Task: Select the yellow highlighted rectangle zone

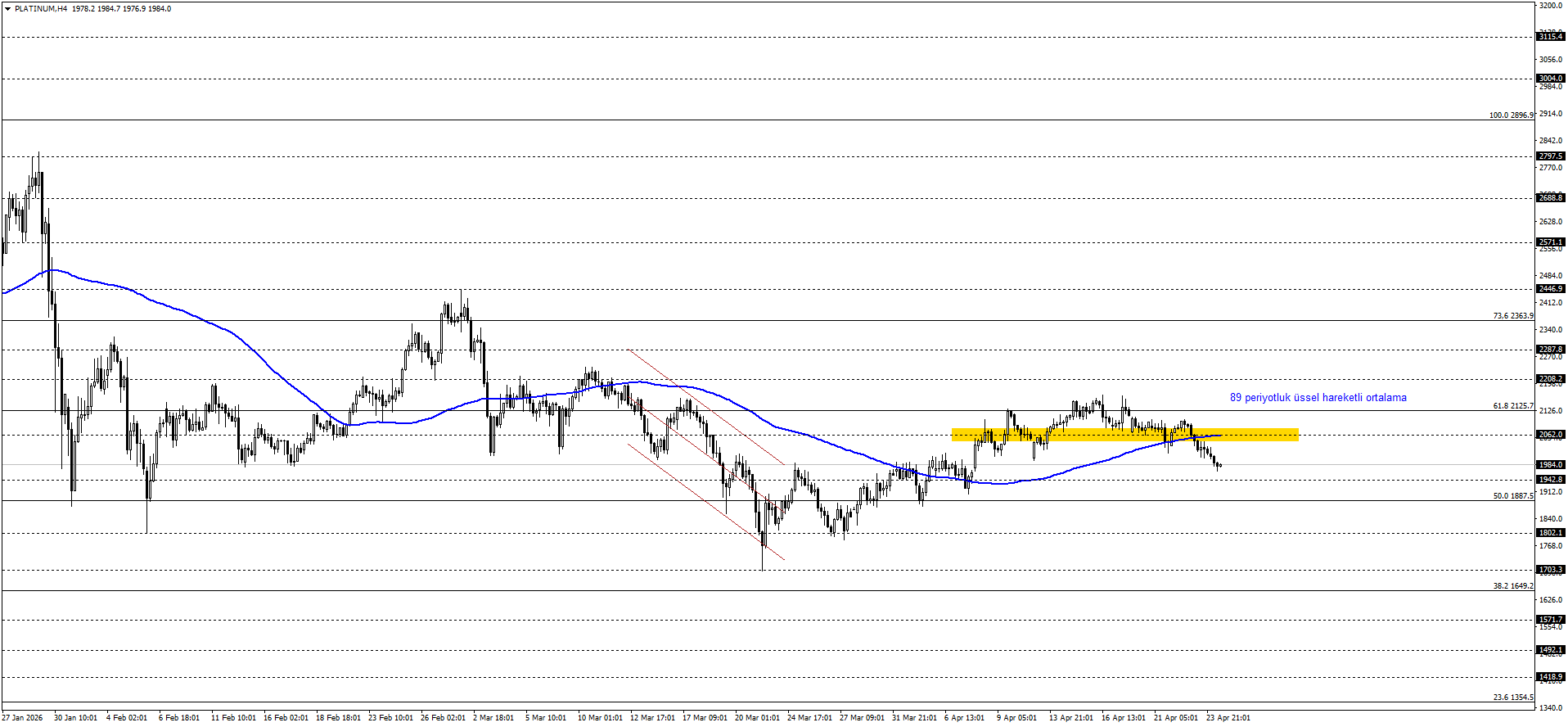Action: (1124, 435)
